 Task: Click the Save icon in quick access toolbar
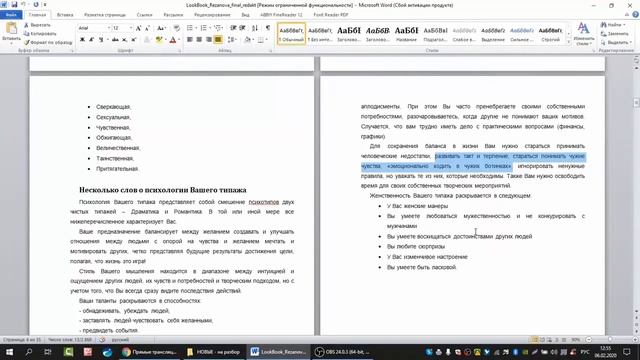click(14, 4)
